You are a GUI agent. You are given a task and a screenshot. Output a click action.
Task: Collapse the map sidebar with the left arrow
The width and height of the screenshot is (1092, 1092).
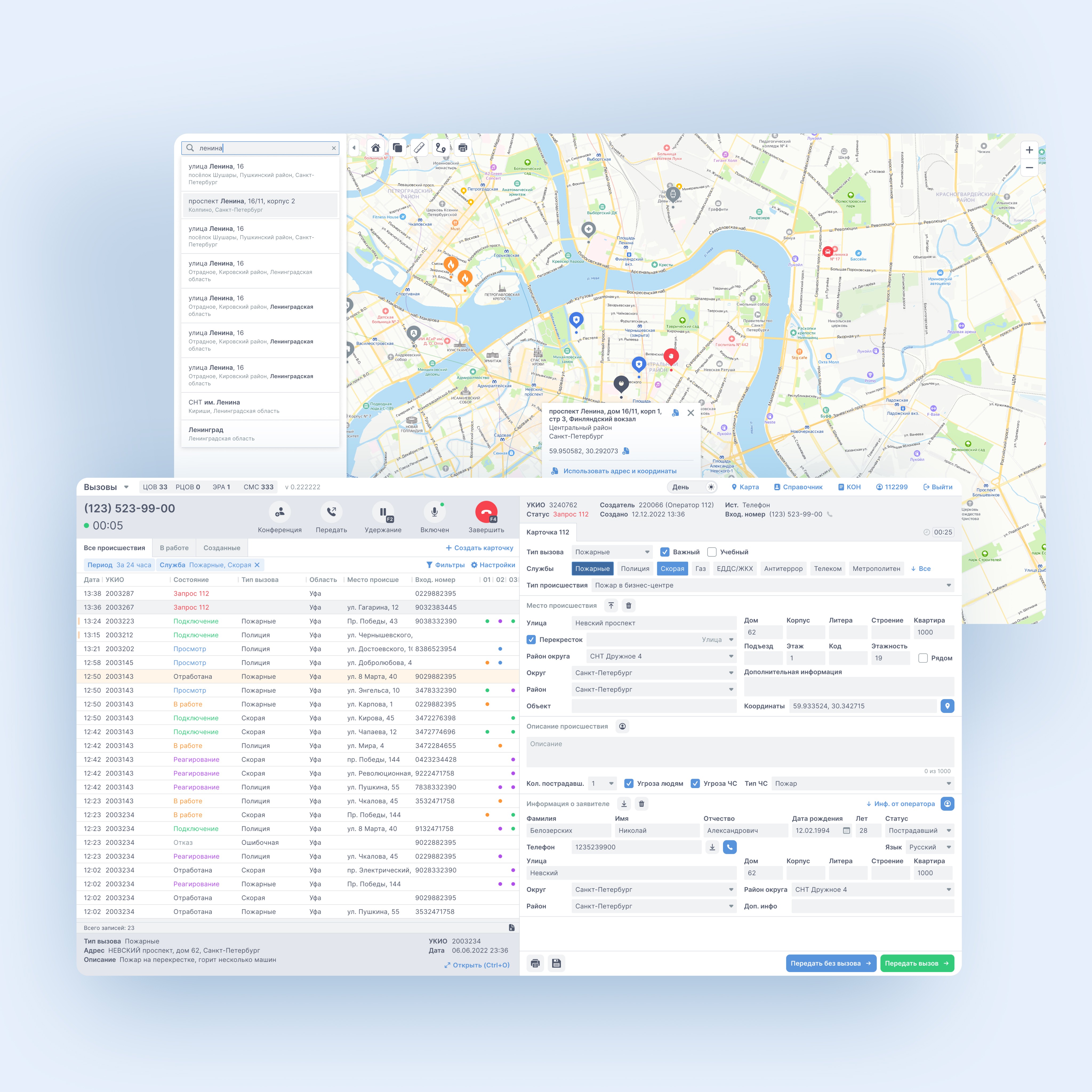point(354,148)
